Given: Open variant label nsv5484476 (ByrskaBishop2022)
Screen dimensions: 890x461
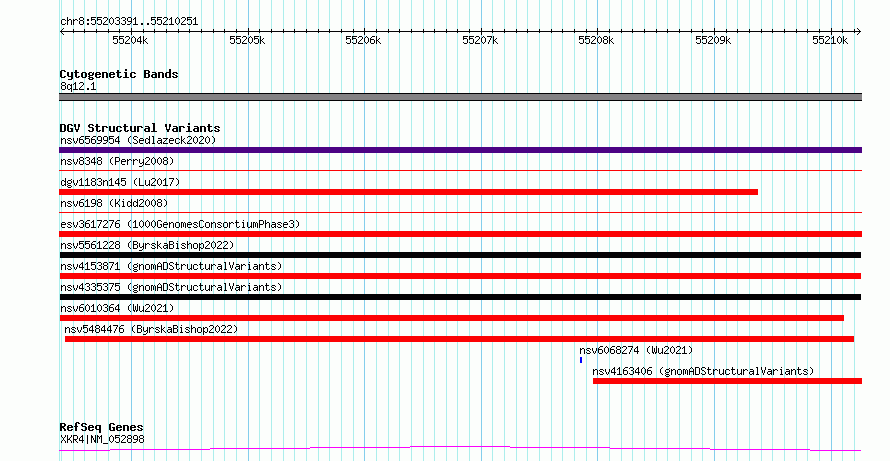Looking at the screenshot, I should [x=151, y=329].
